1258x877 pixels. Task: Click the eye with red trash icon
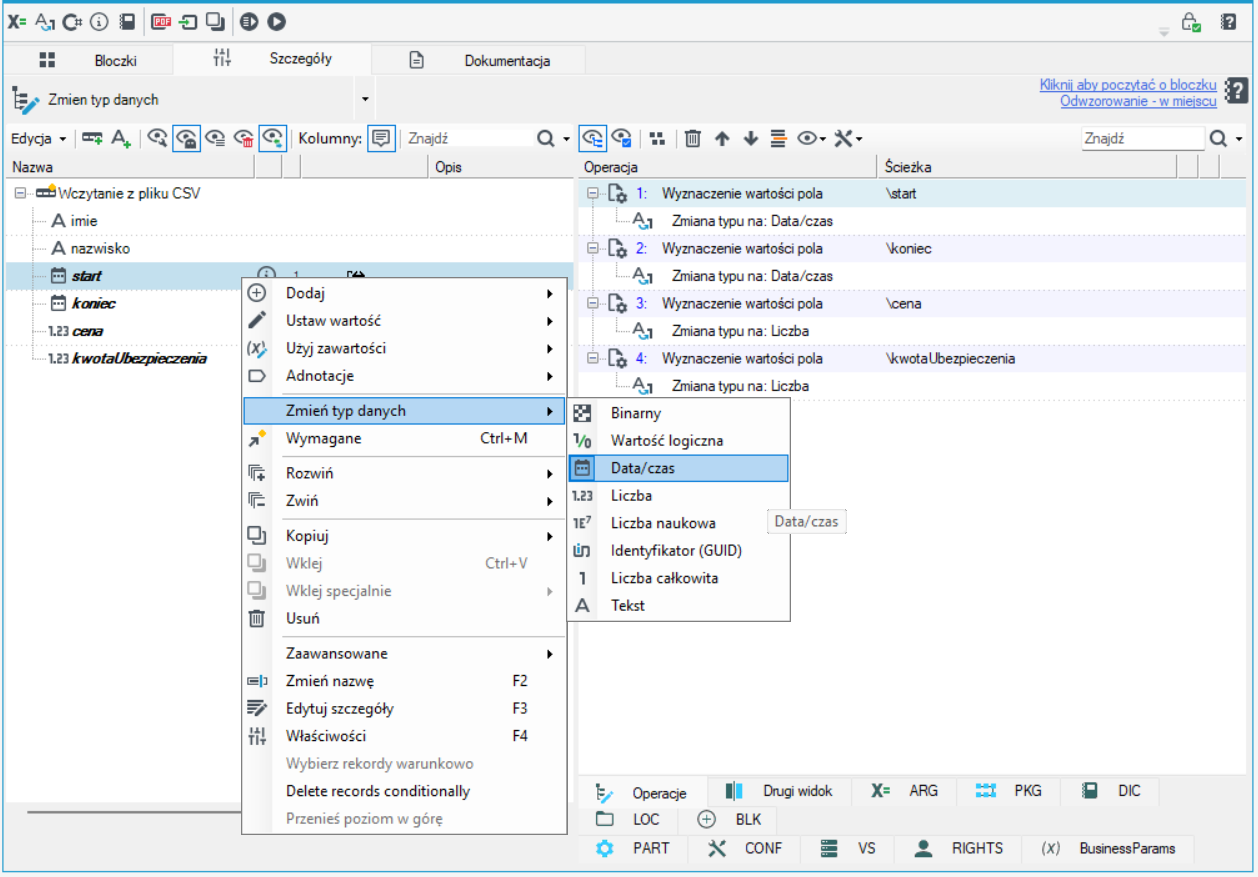click(x=244, y=139)
